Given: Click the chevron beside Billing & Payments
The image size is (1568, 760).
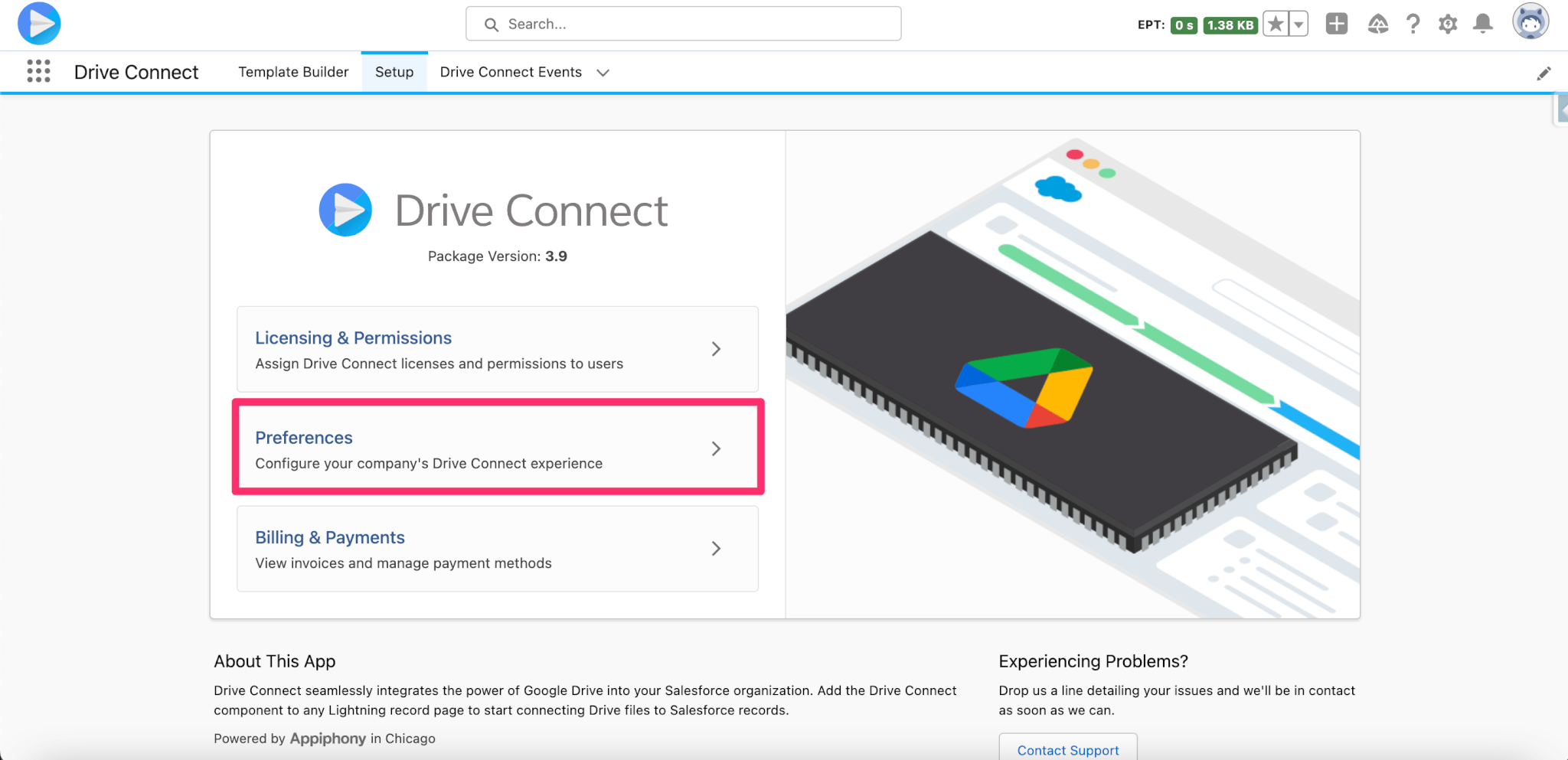Looking at the screenshot, I should [x=716, y=549].
